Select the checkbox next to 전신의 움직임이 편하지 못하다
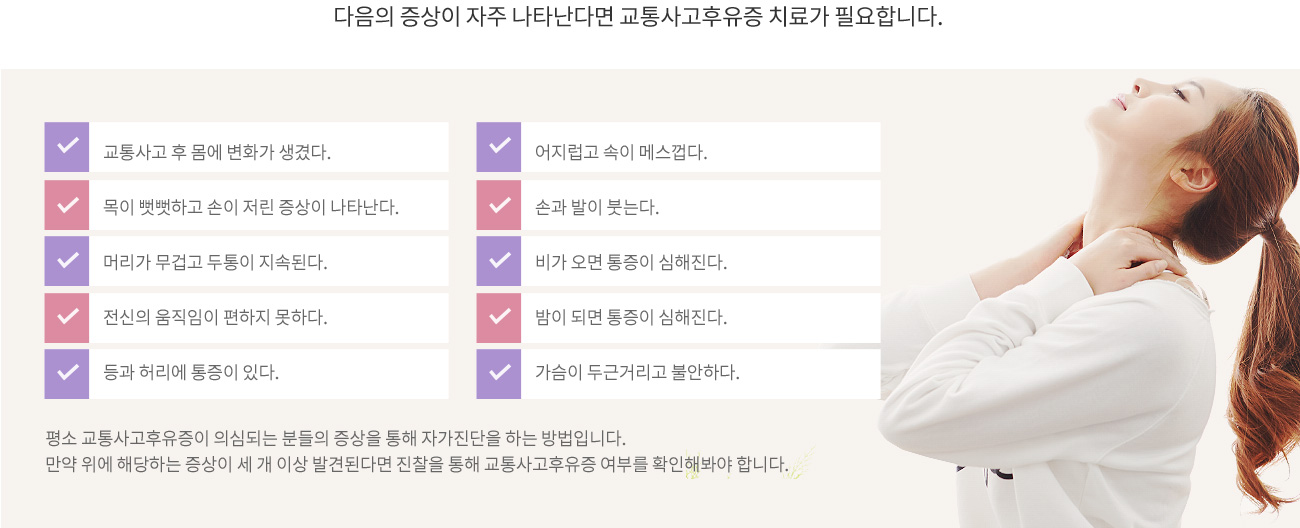 pos(67,318)
